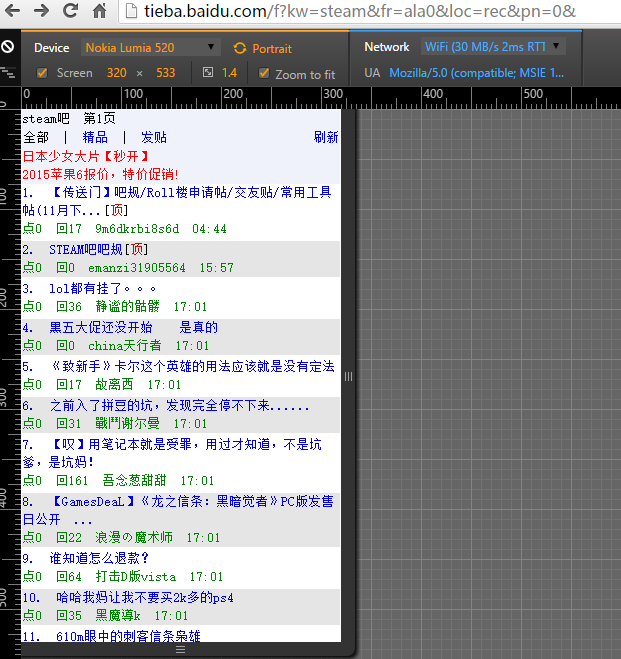Open post 10 哈哈我妈让我不要买2k多的ps4
Viewport: 621px width, 659px height.
click(x=128, y=597)
